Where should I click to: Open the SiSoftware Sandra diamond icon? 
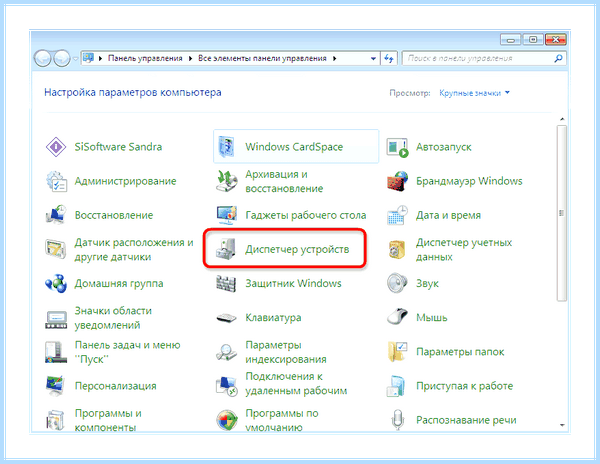click(x=56, y=147)
